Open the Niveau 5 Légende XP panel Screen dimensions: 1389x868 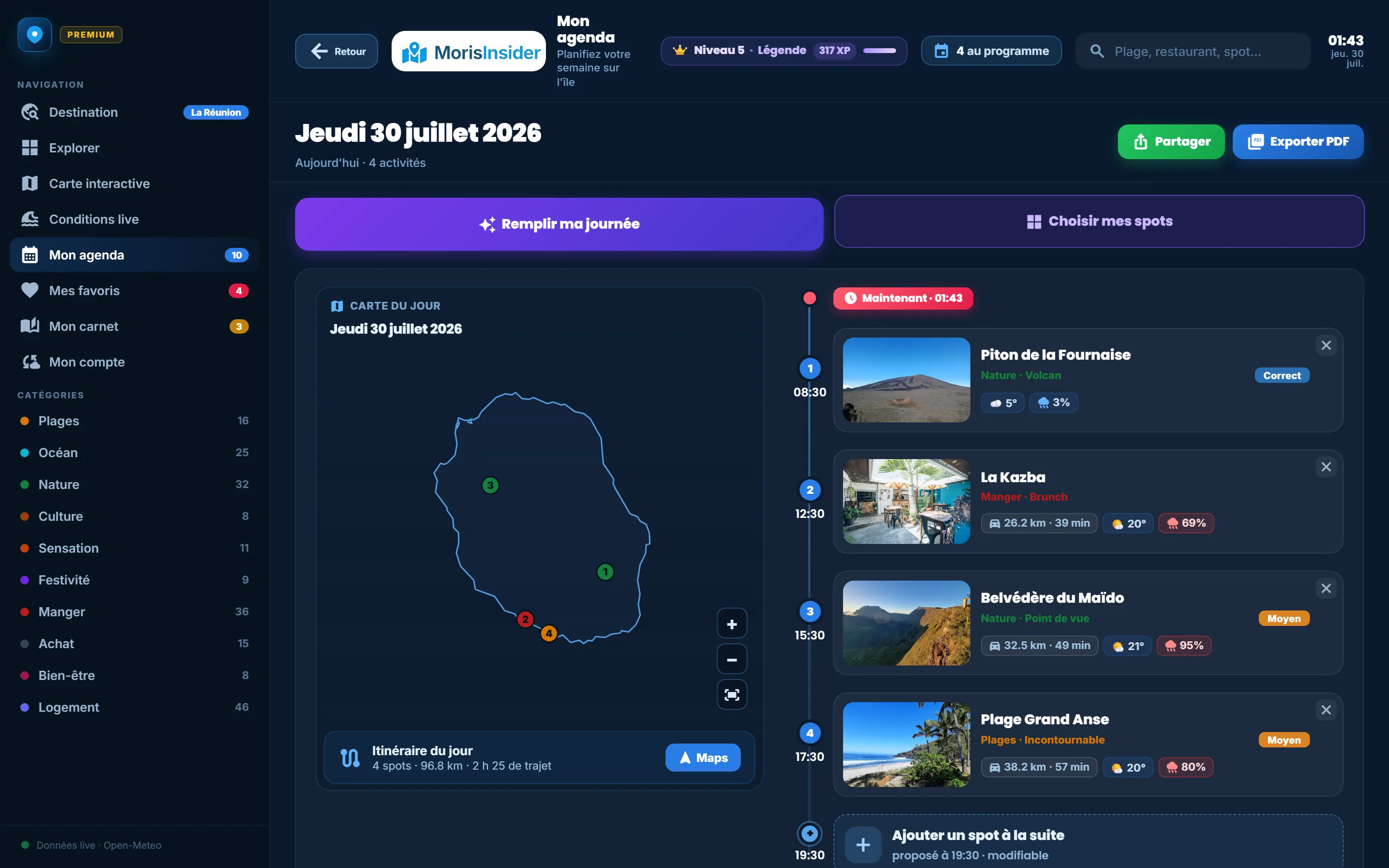coord(783,51)
